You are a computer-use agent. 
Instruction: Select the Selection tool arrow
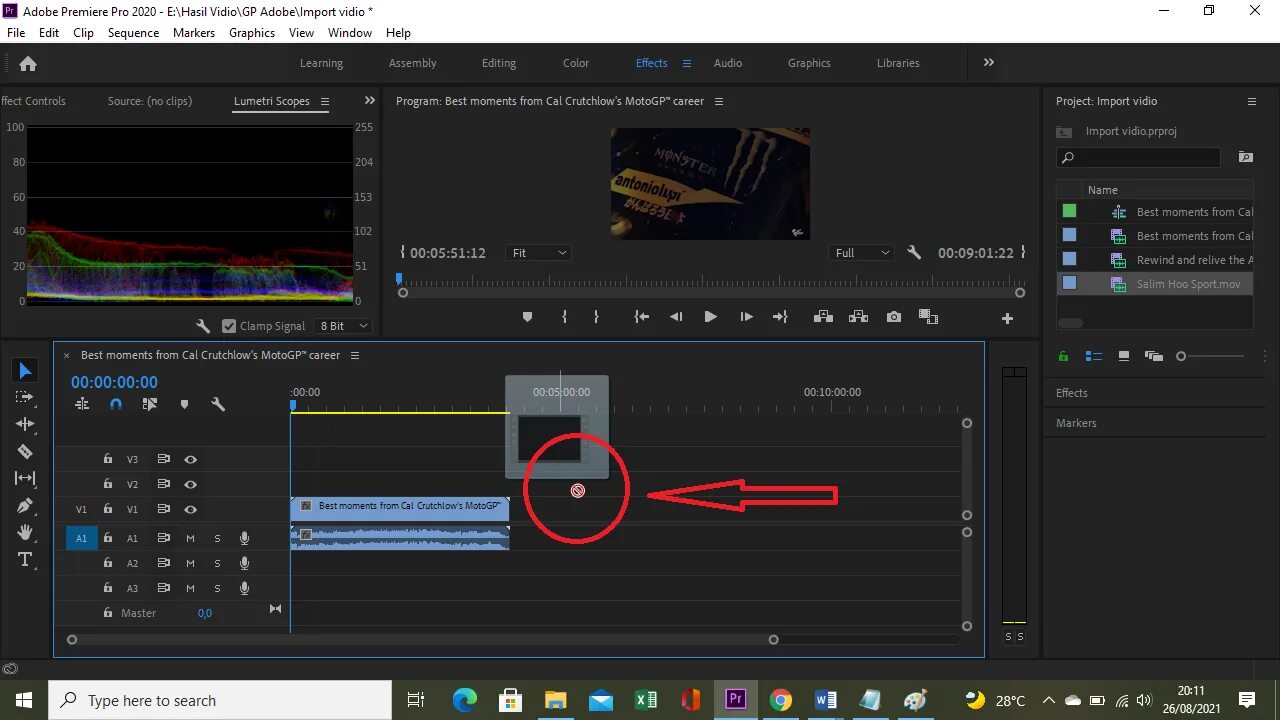(25, 371)
